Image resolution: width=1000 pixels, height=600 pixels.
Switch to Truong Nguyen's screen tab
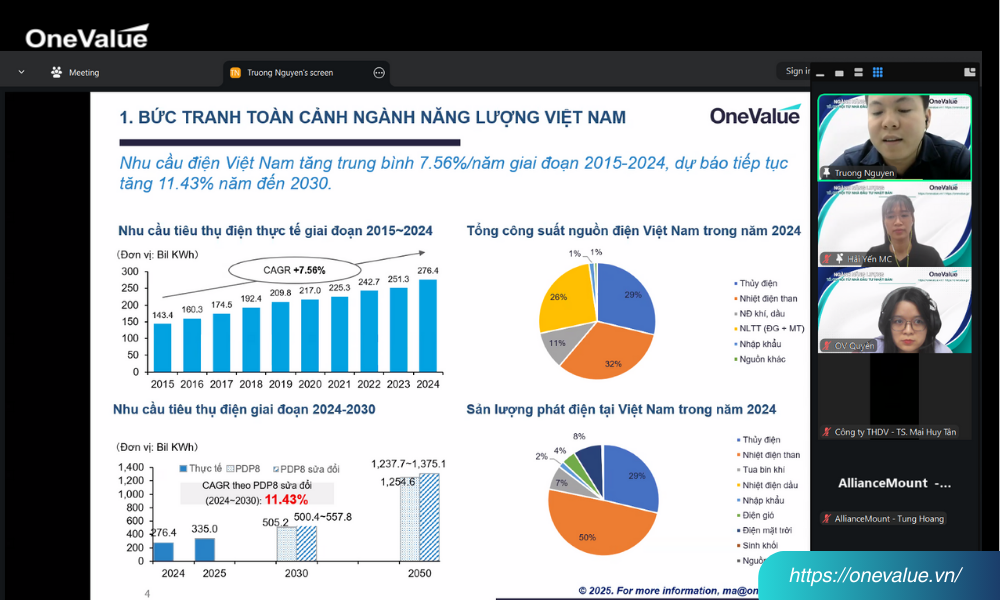click(x=290, y=72)
